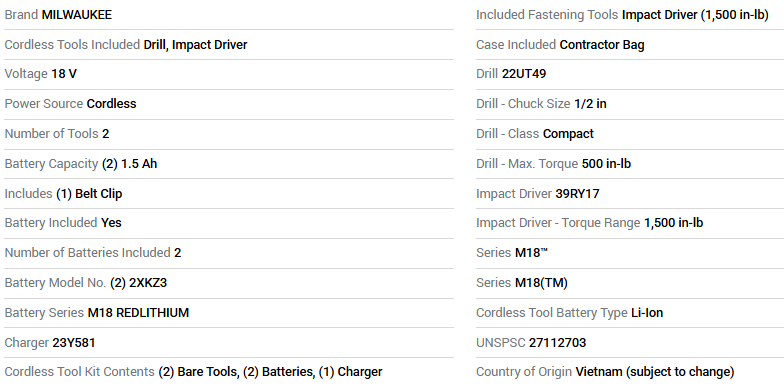This screenshot has height=385, width=784.
Task: Click the 'Brand' attribute label
Action: point(21,15)
